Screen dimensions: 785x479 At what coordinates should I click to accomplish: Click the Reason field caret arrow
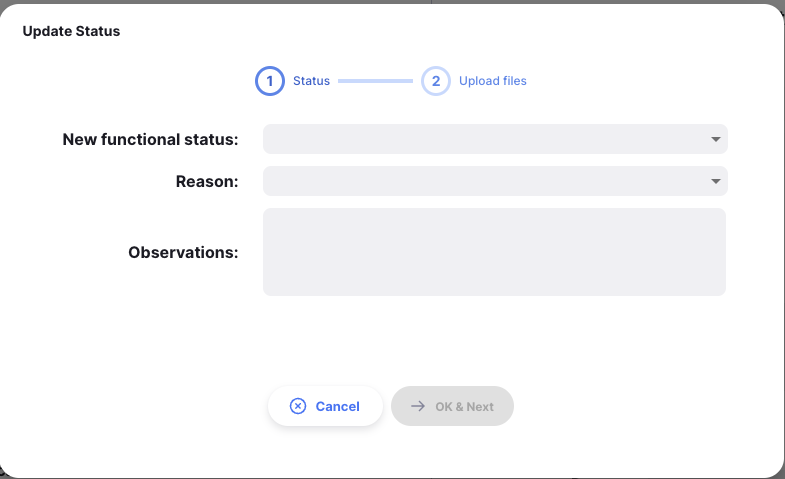(x=715, y=181)
